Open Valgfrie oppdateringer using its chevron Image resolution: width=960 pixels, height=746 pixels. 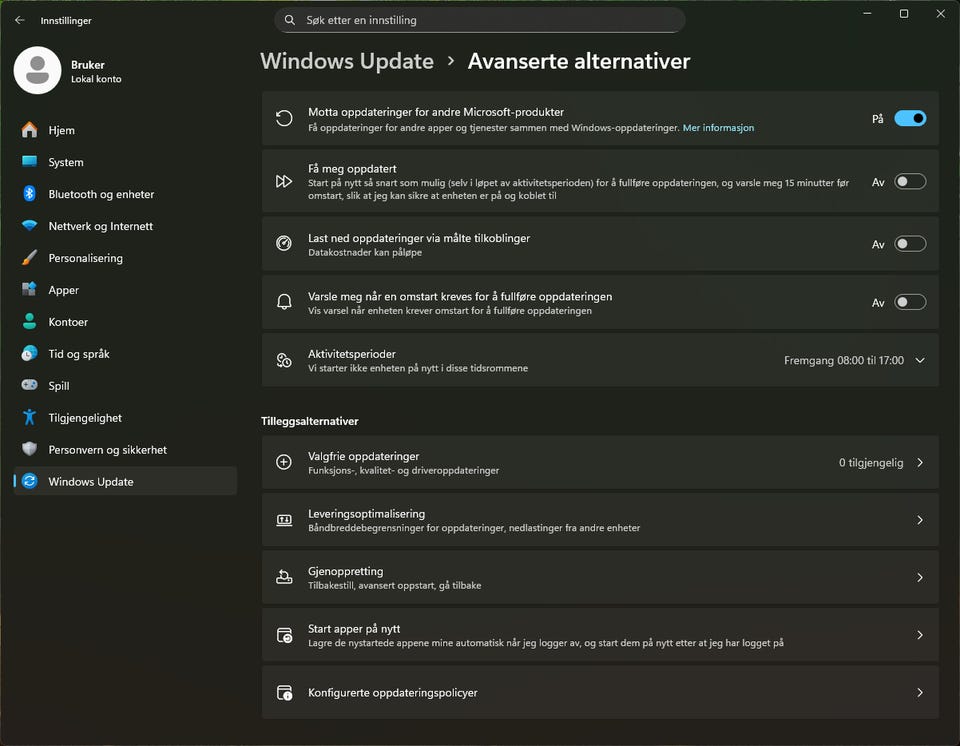(920, 463)
